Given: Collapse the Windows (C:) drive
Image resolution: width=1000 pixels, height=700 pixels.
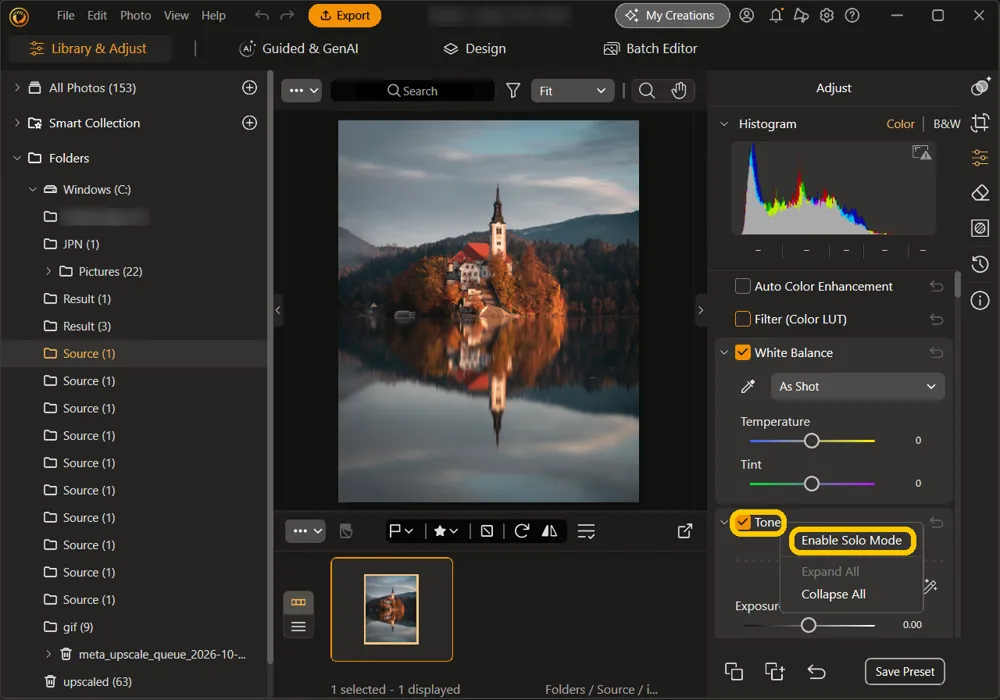Looking at the screenshot, I should click(33, 189).
